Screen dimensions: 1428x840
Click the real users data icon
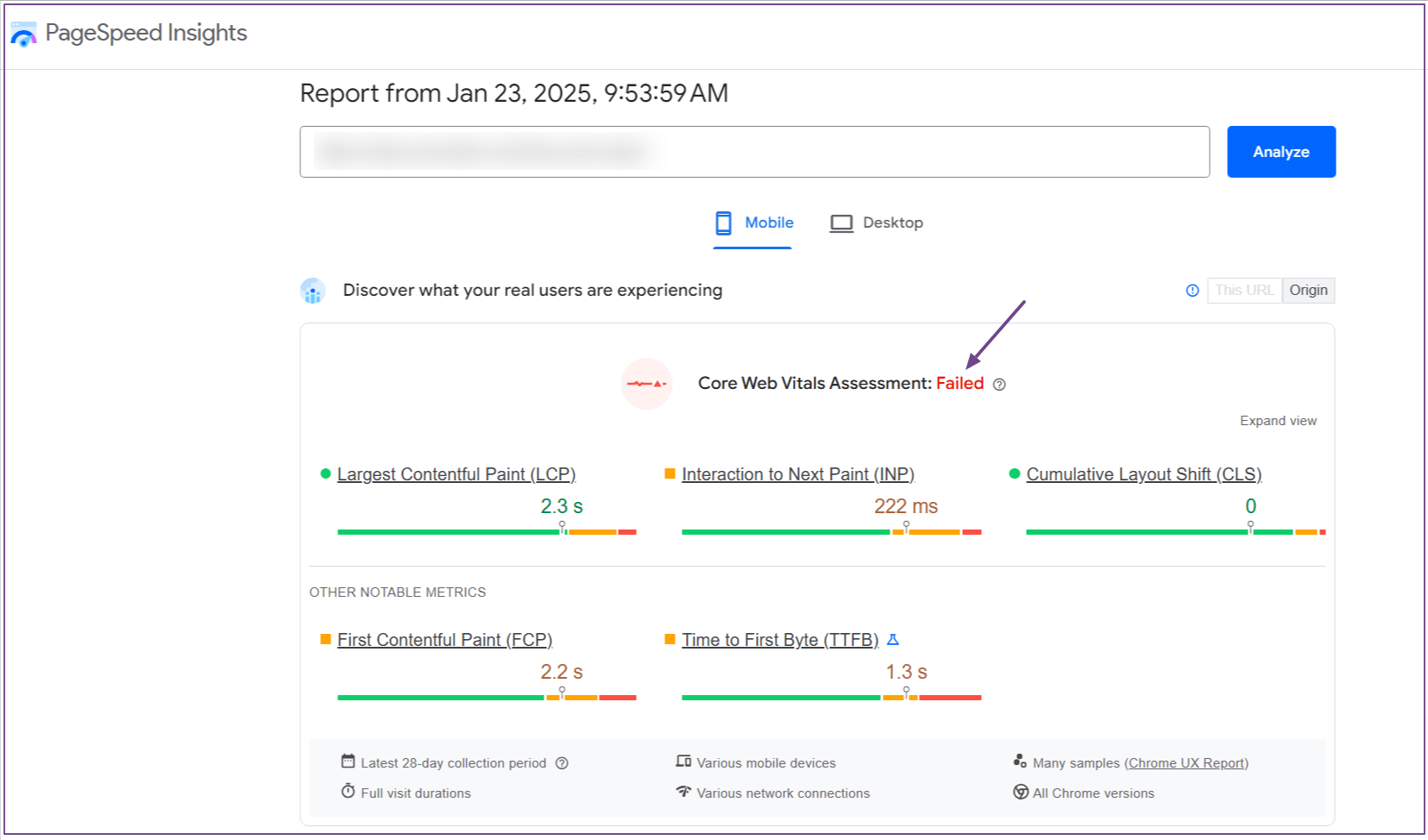pos(312,291)
